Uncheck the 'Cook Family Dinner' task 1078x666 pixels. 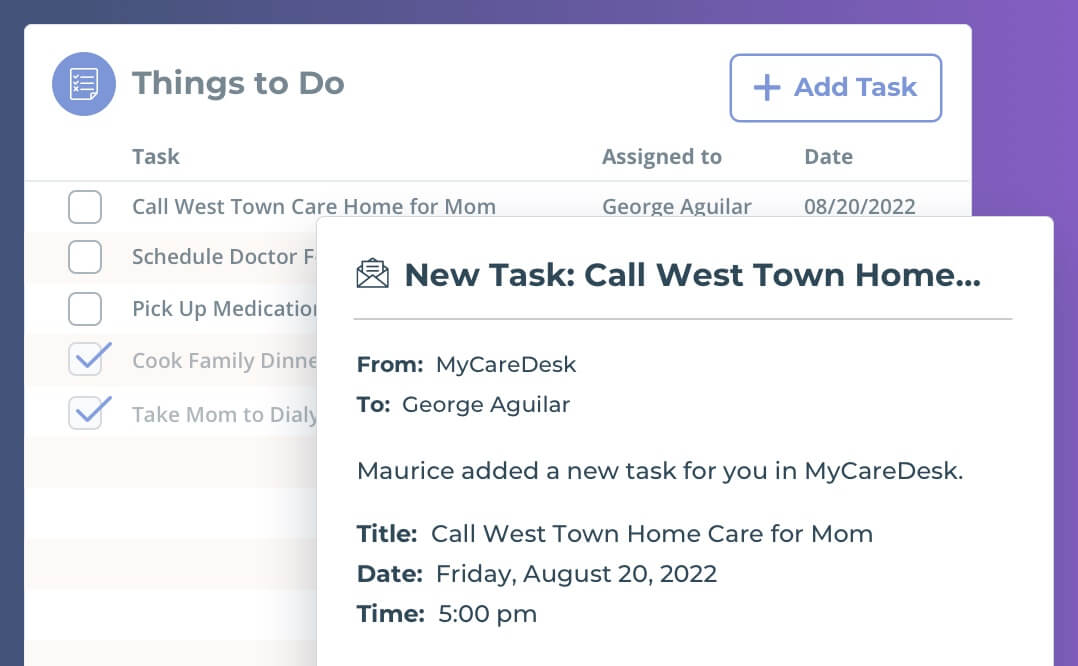click(85, 359)
